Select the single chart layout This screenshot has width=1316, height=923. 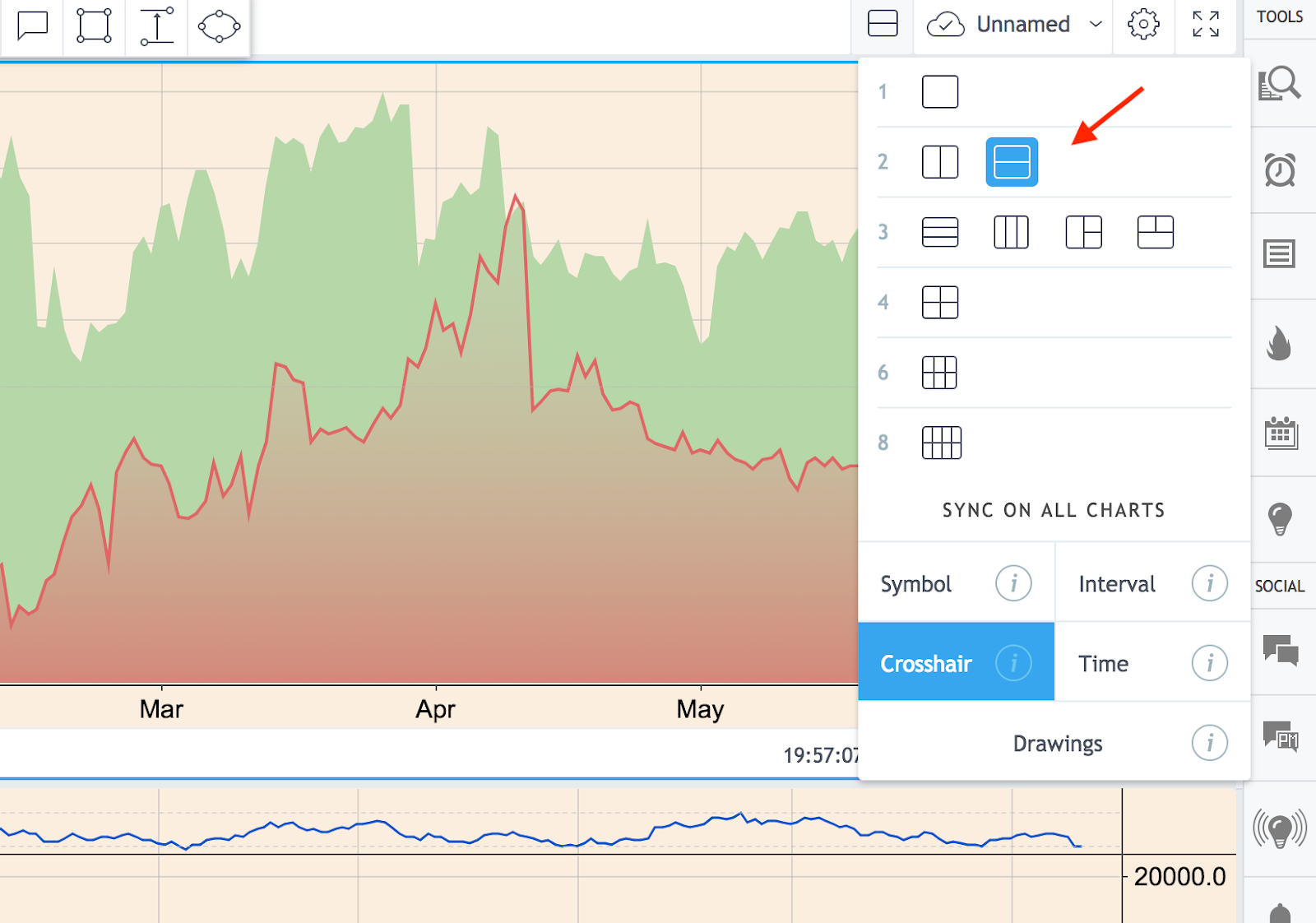pos(940,91)
